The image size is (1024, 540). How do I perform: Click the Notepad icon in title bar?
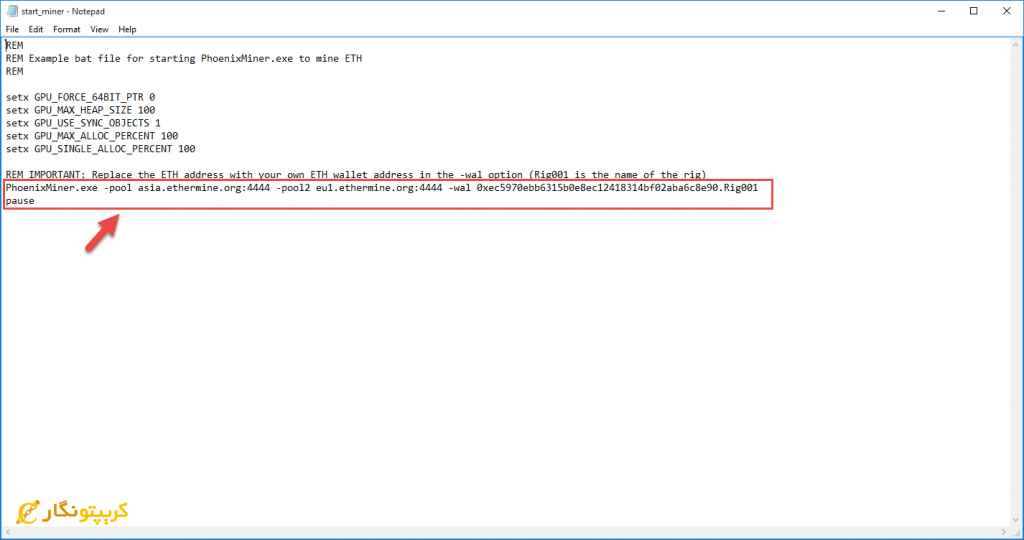click(12, 11)
